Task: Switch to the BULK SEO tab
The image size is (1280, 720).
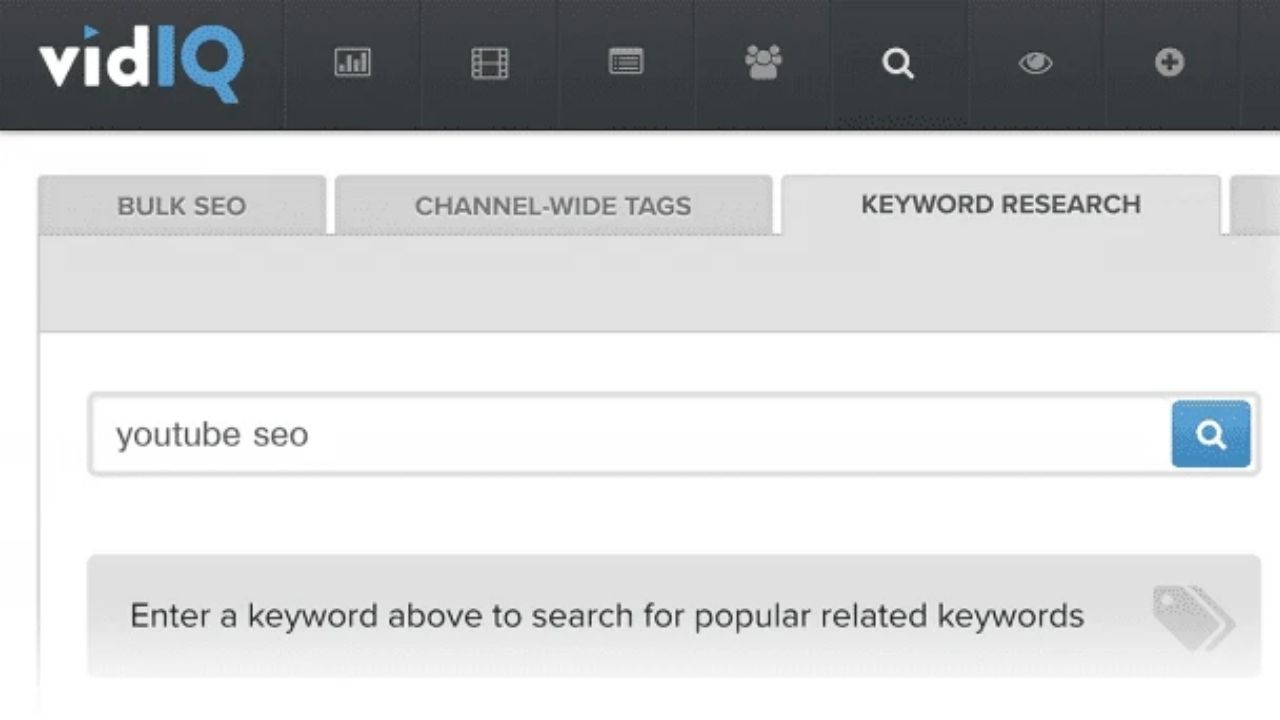Action: pos(181,206)
